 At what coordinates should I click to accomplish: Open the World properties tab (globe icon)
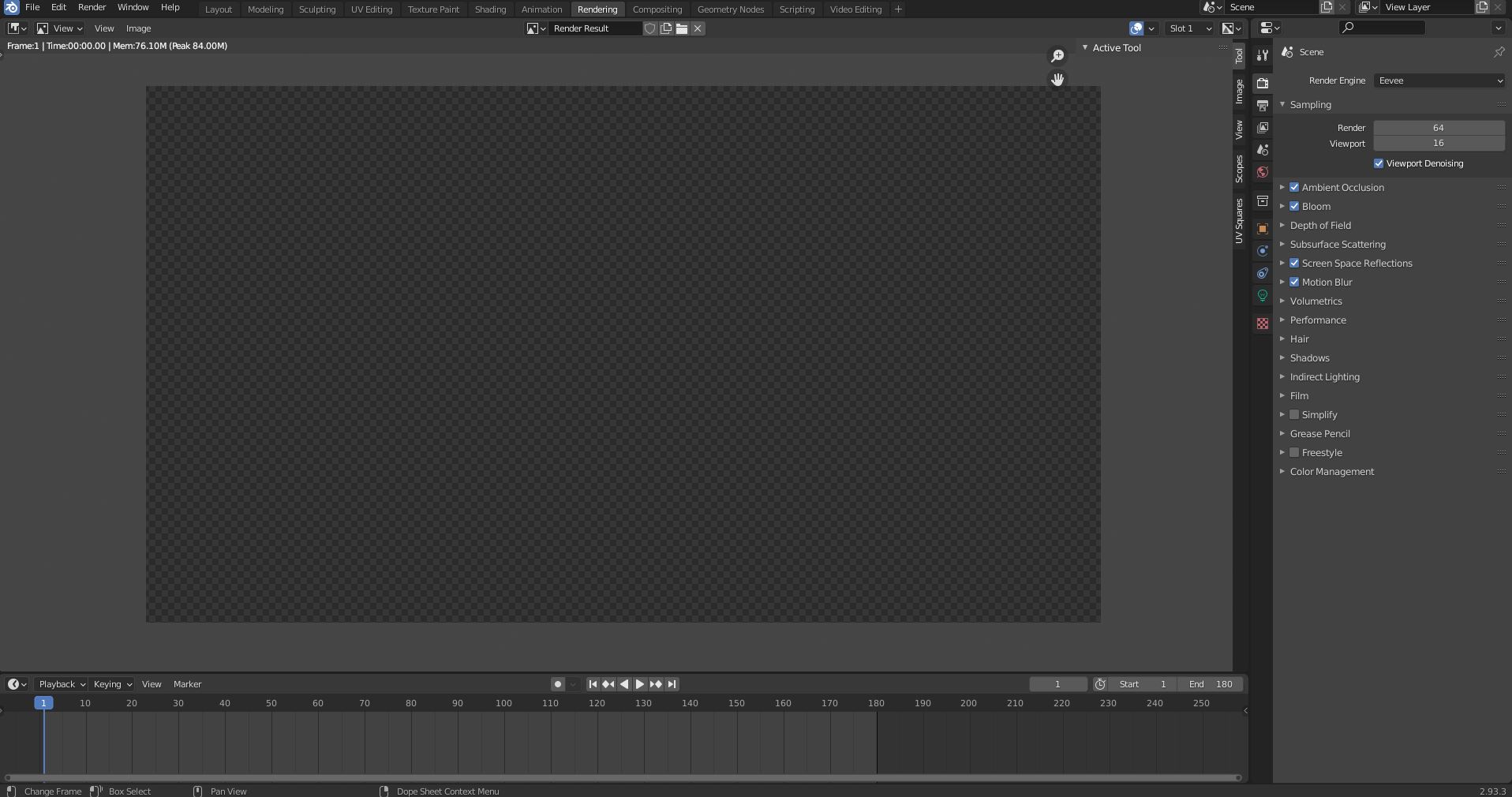click(x=1263, y=172)
